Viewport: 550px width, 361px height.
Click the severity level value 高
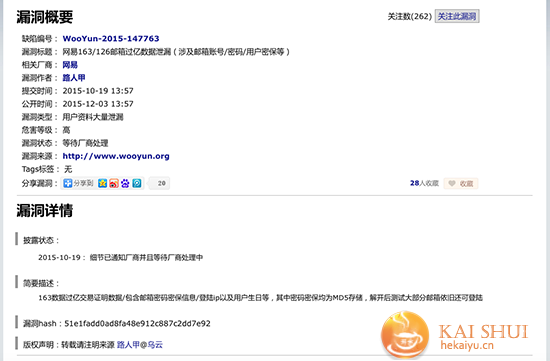[x=66, y=130]
